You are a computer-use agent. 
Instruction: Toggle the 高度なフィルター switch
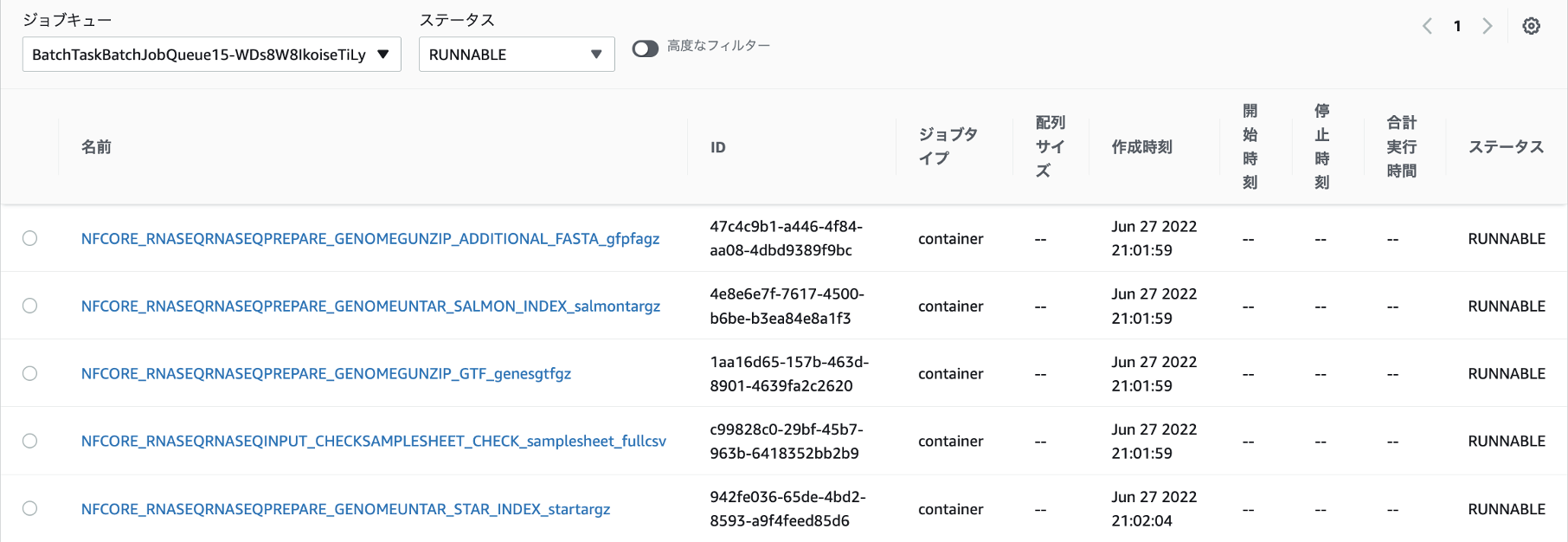click(646, 48)
